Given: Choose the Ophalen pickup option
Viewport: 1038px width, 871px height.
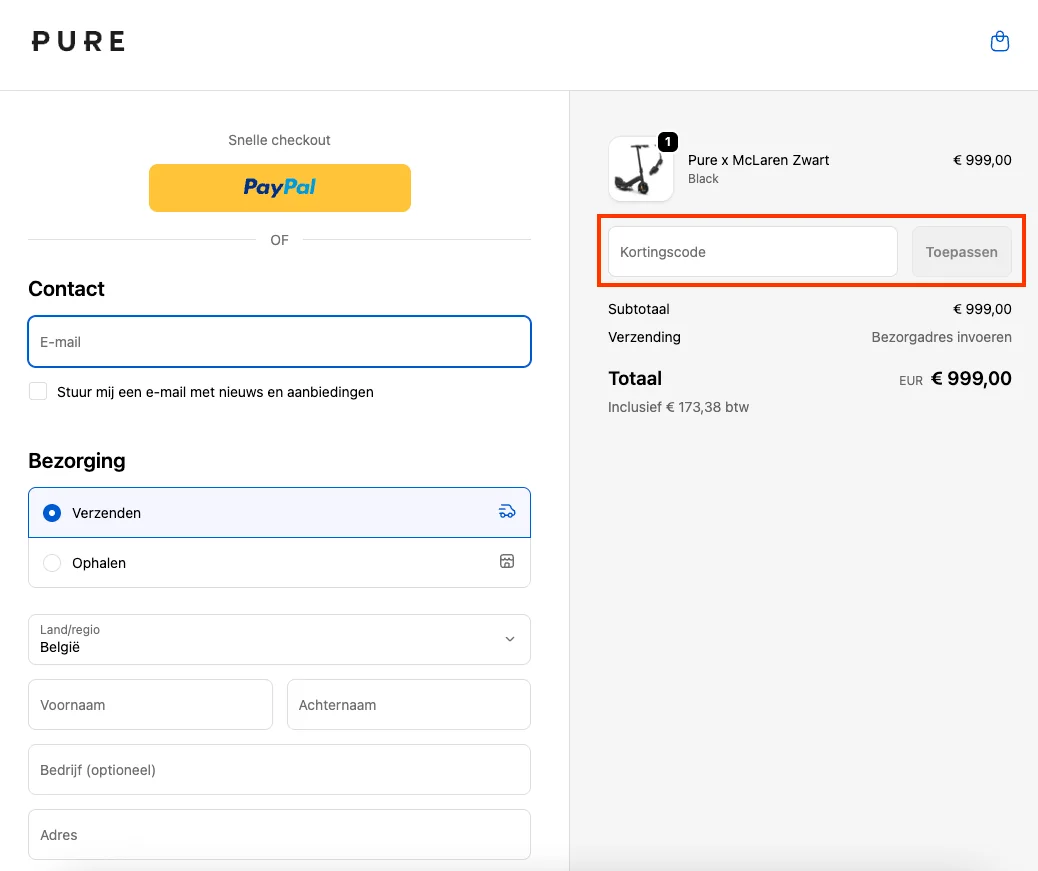Looking at the screenshot, I should click(52, 563).
